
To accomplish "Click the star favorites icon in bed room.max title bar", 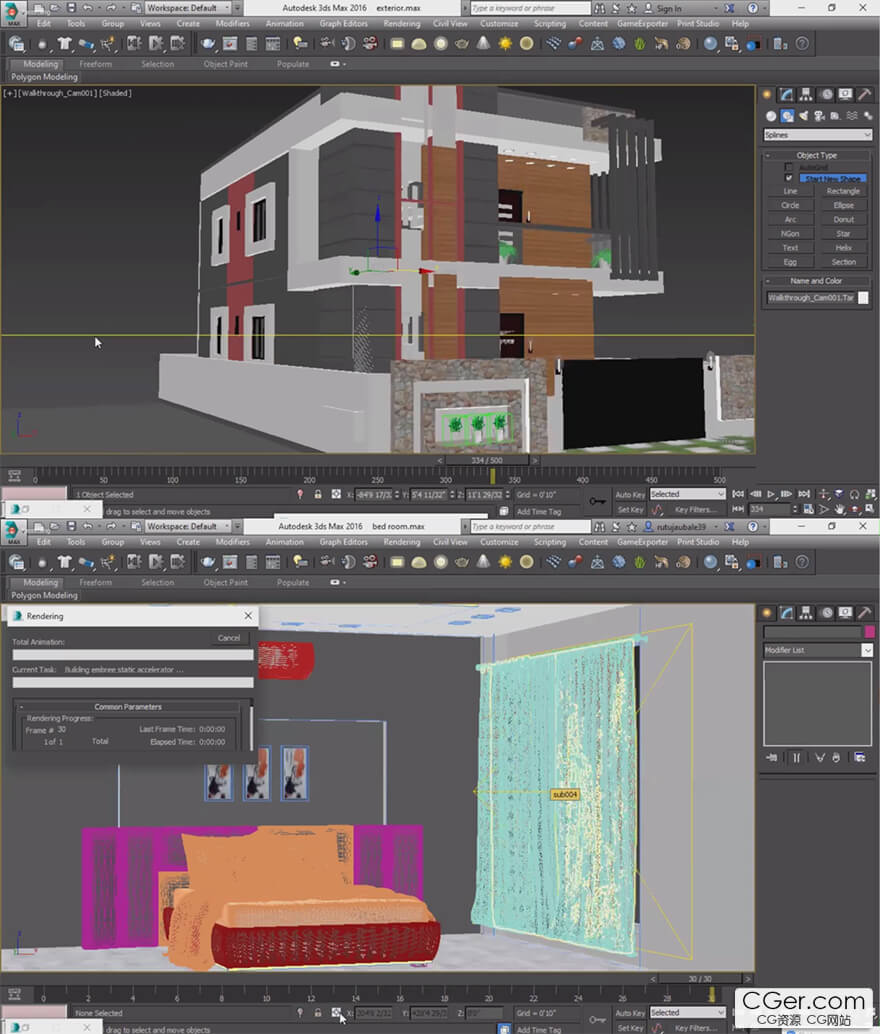I will 632,526.
